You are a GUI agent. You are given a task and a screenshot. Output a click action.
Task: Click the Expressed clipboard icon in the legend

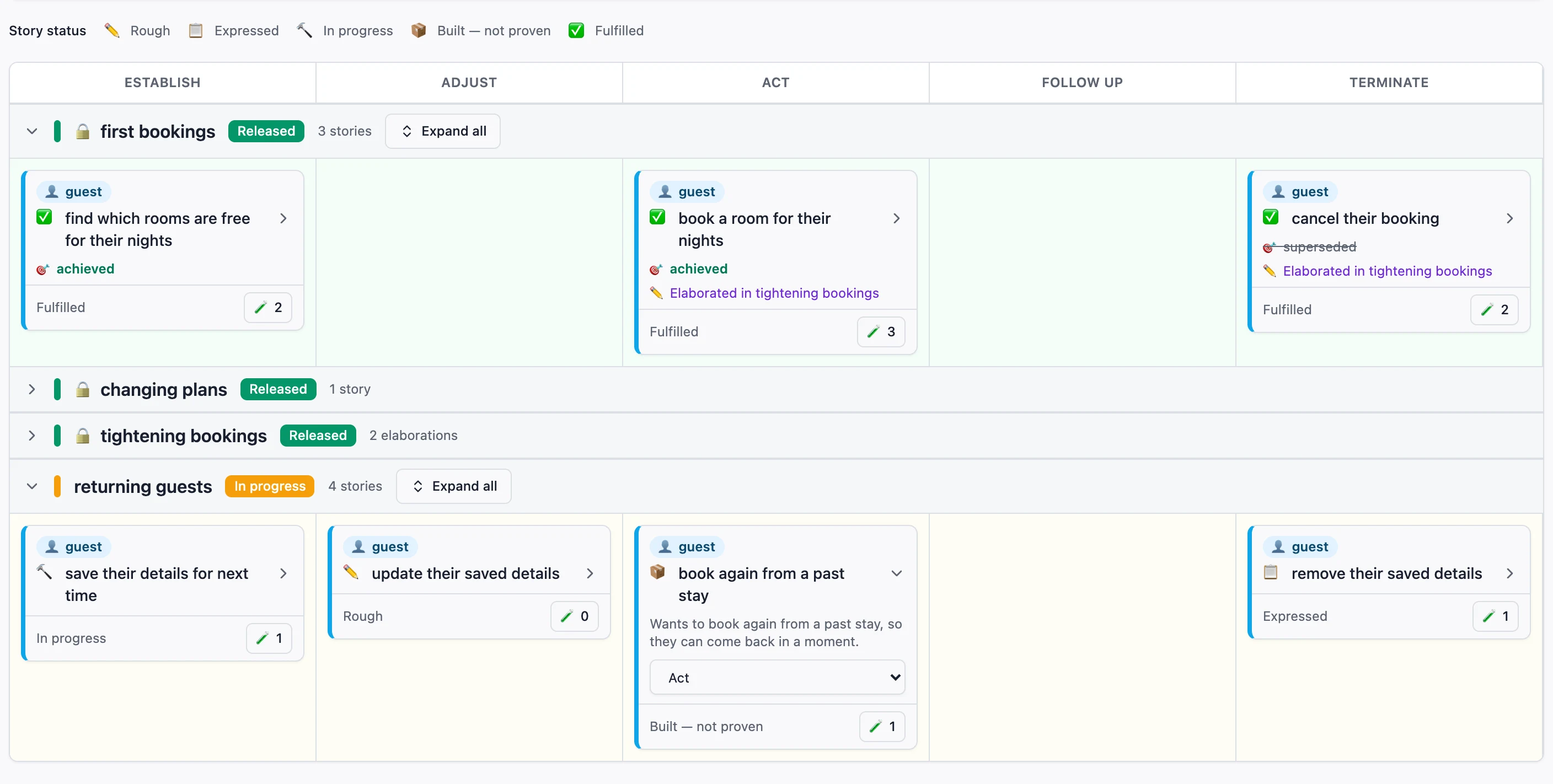click(x=195, y=30)
